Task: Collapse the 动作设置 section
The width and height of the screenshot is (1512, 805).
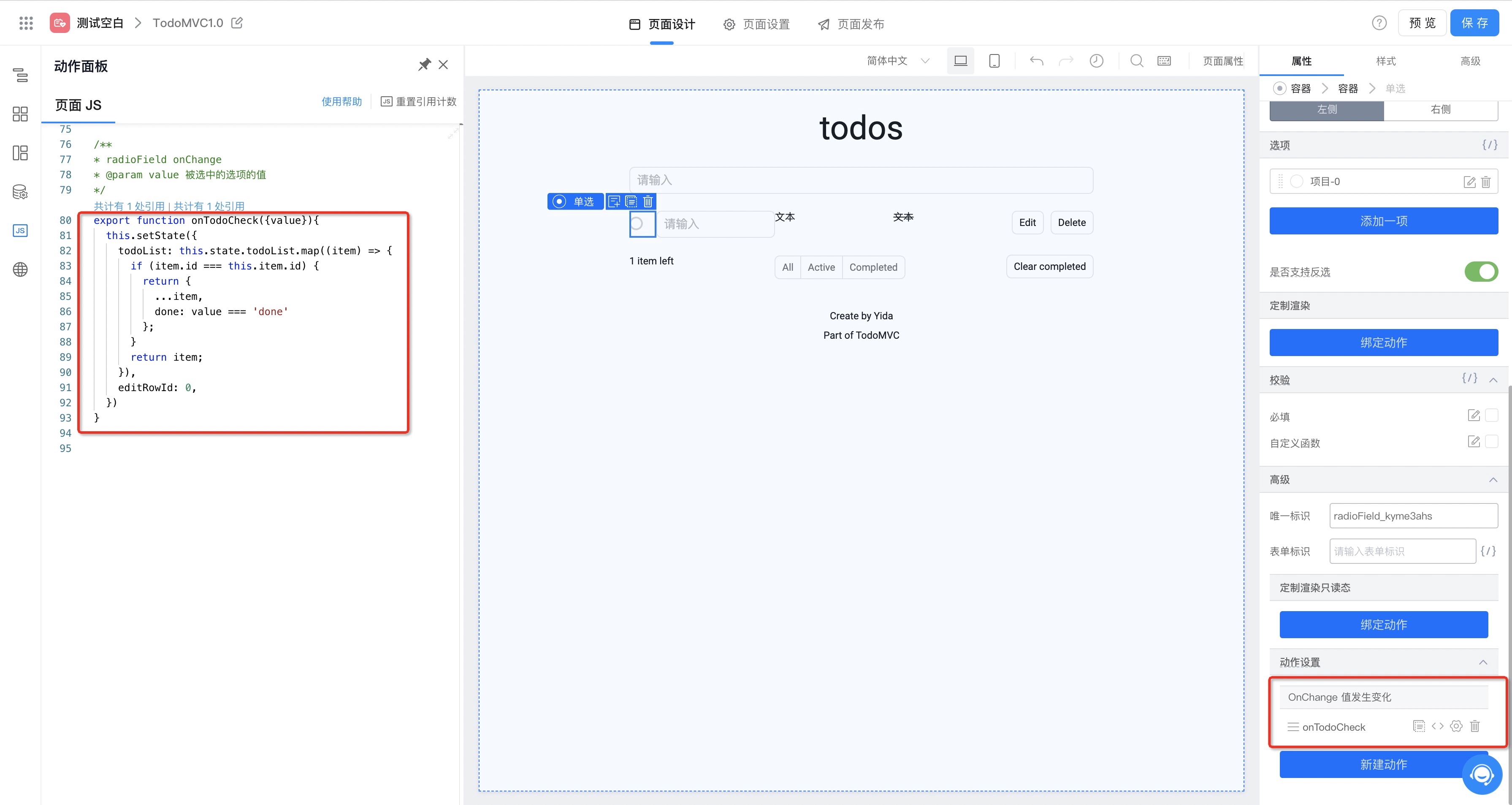Action: click(x=1482, y=662)
